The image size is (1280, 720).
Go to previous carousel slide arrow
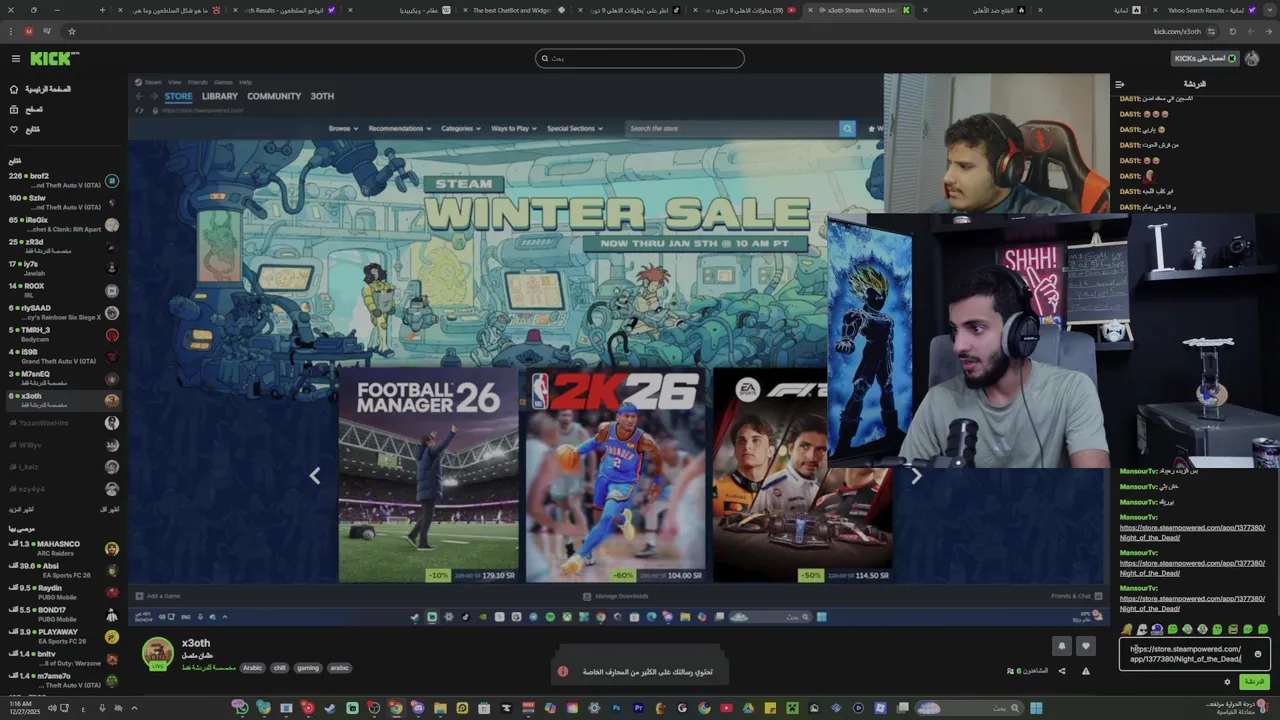(x=315, y=476)
